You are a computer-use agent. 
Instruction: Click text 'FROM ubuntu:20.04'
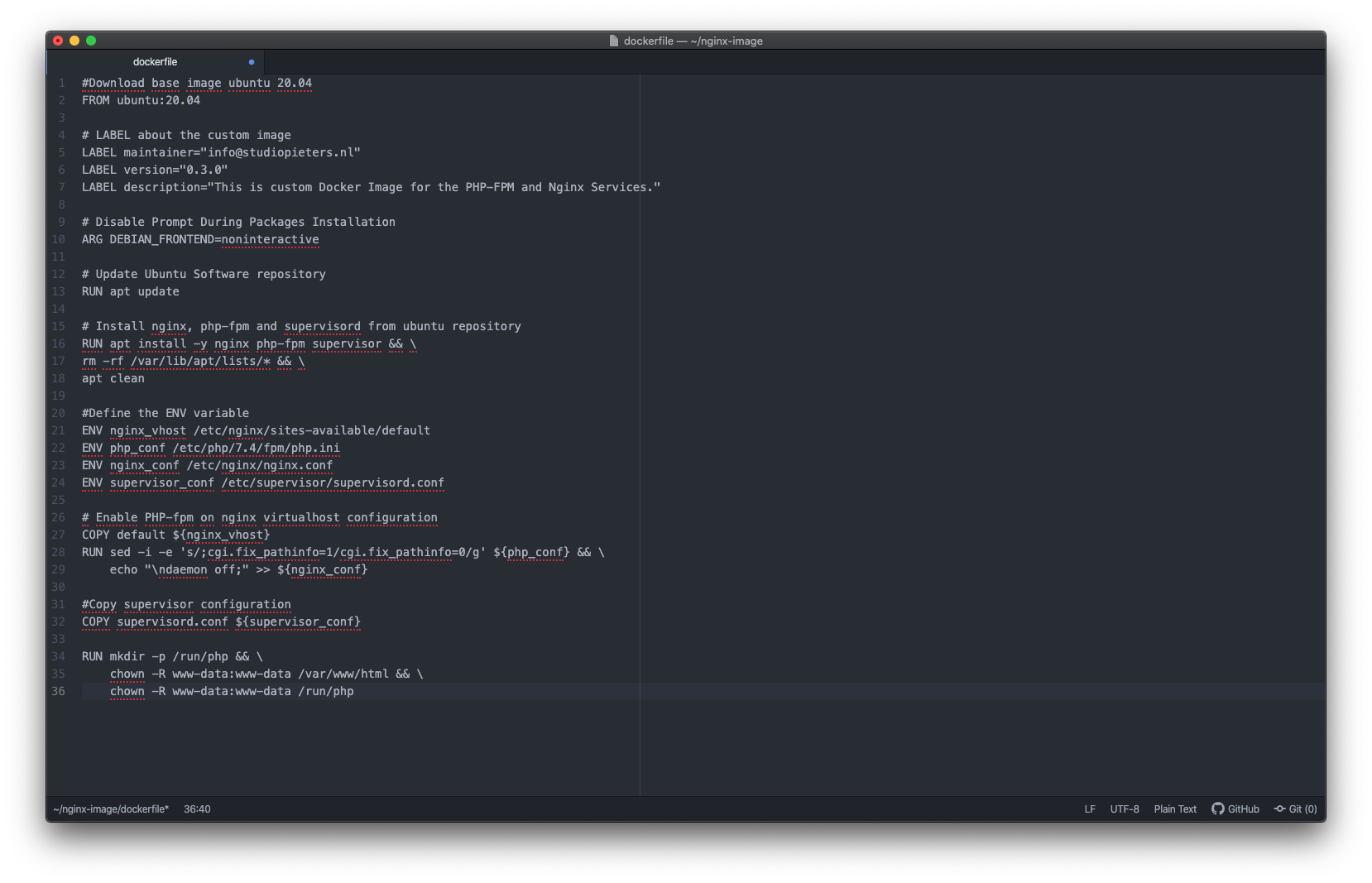coord(141,100)
